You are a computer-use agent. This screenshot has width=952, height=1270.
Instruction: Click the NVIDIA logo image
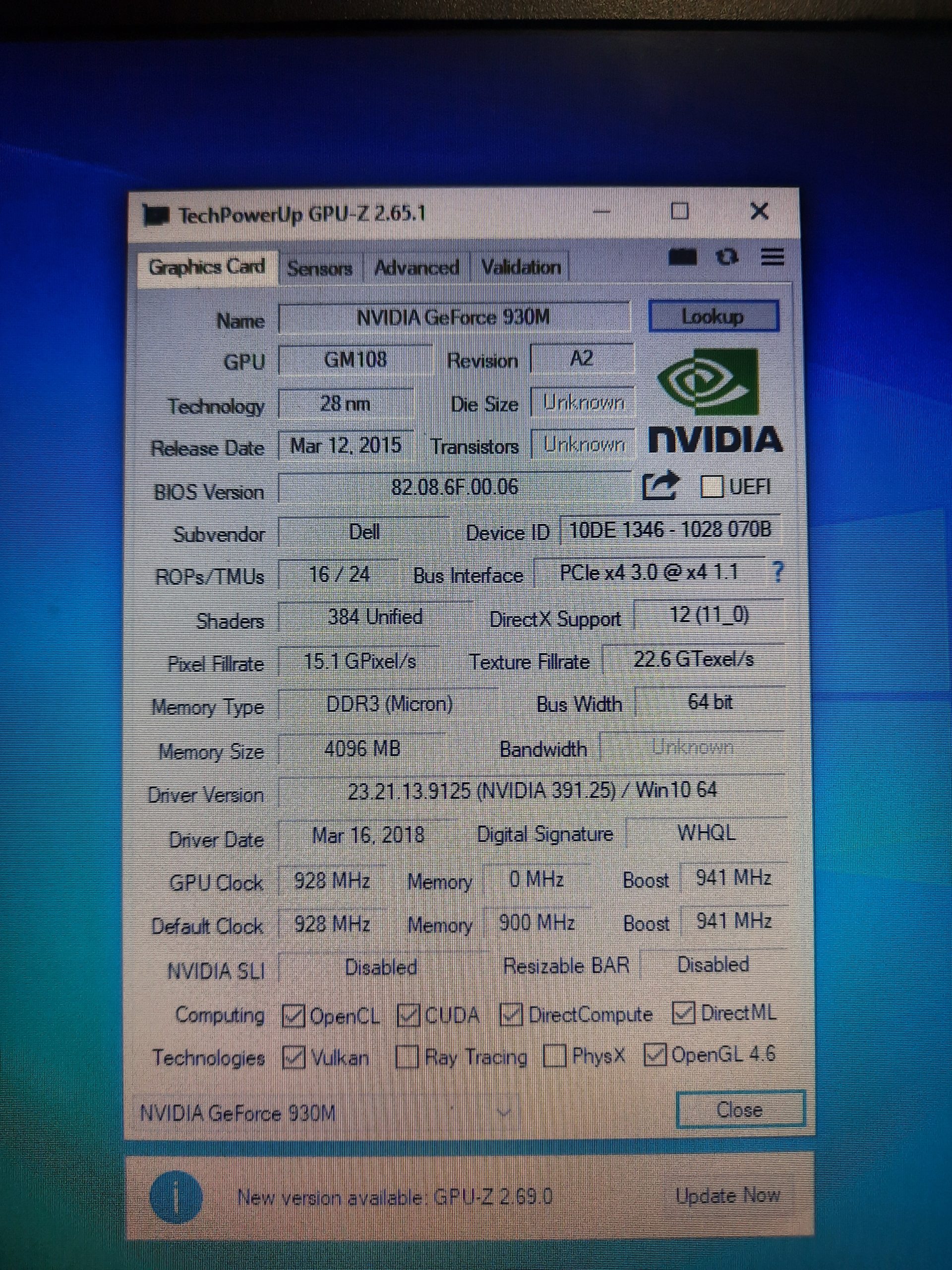pyautogui.click(x=715, y=400)
